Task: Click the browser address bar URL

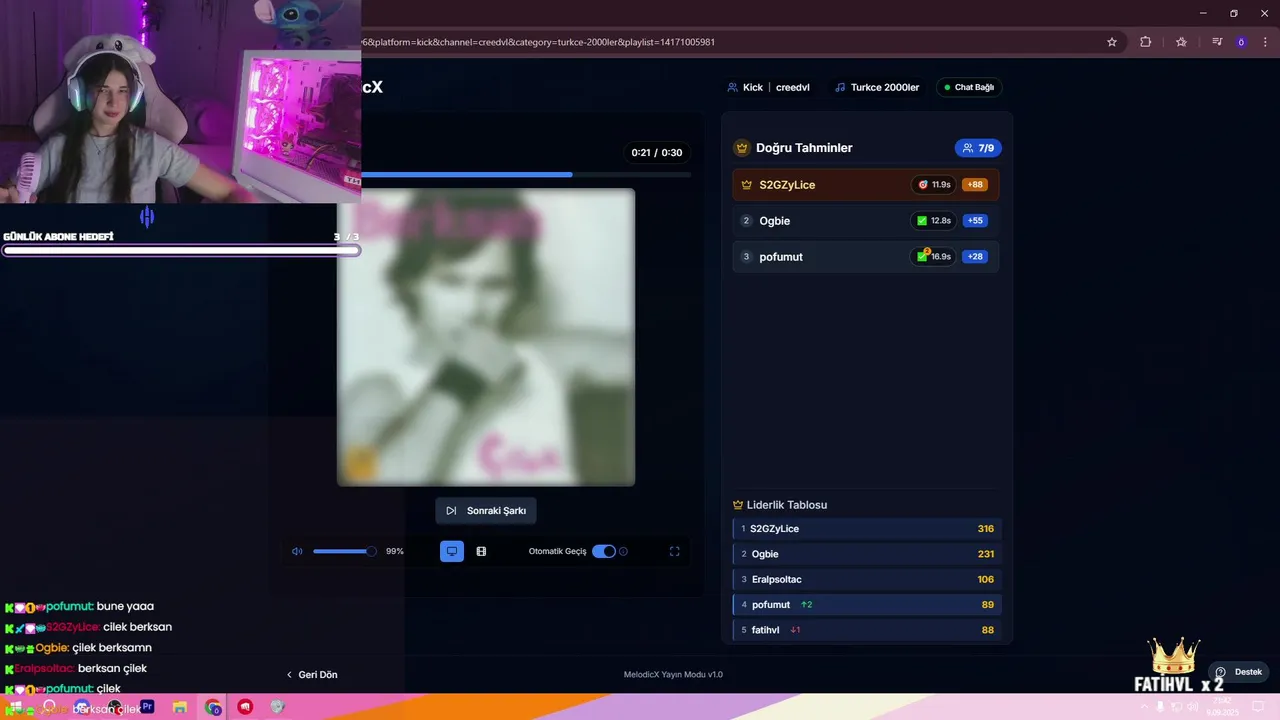Action: [538, 42]
